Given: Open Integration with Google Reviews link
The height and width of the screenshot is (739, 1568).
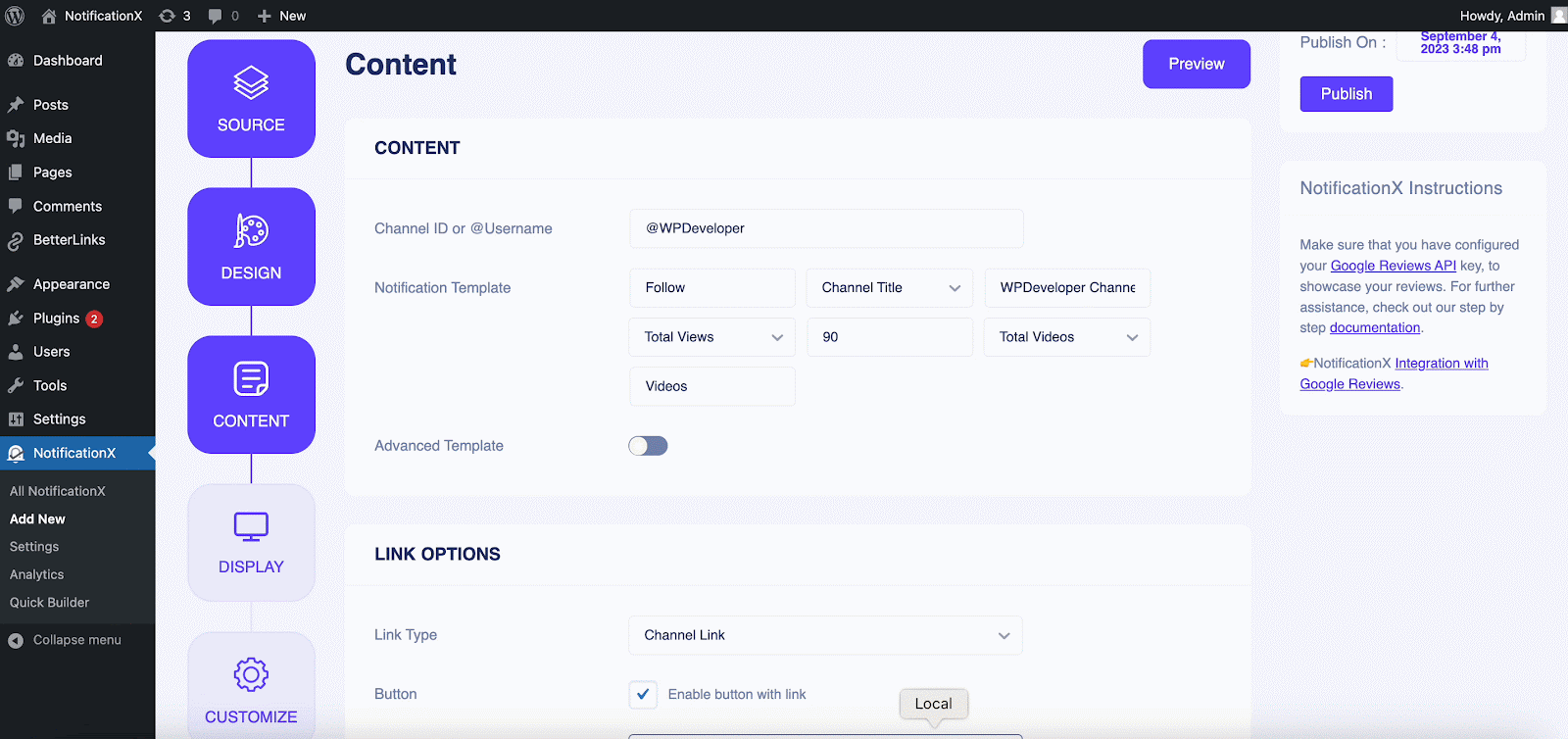Looking at the screenshot, I should click(x=1394, y=373).
